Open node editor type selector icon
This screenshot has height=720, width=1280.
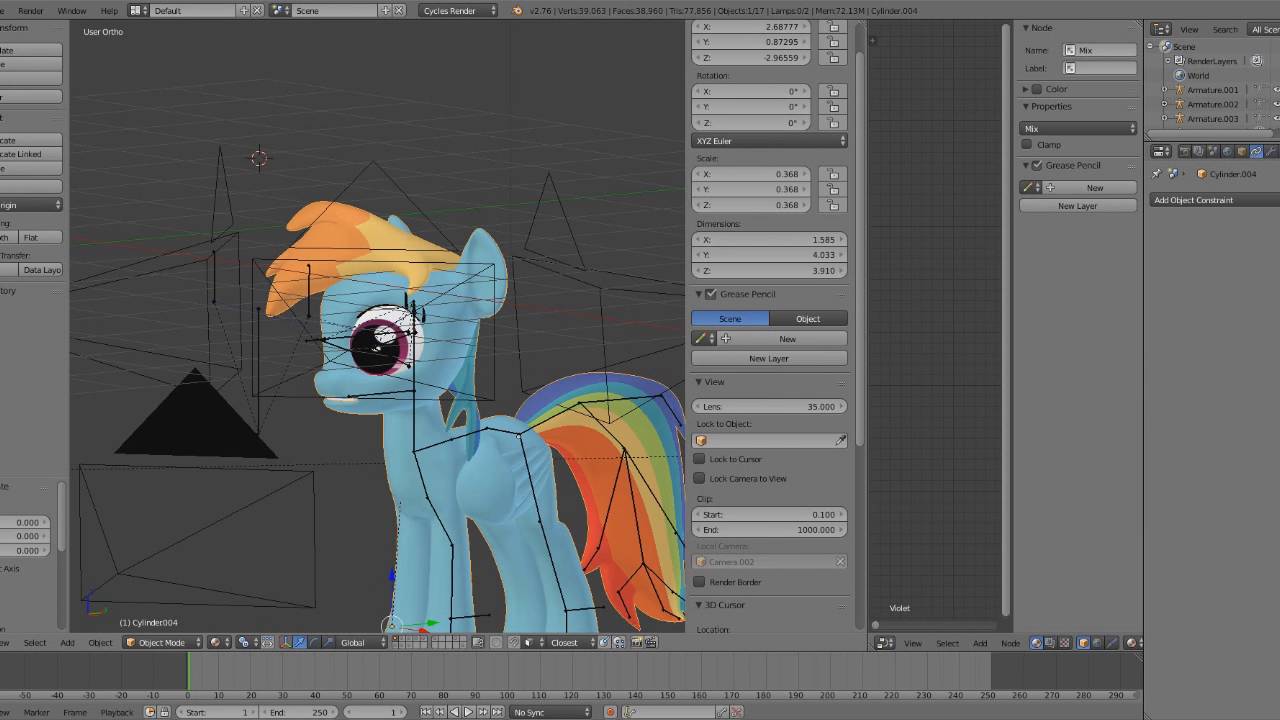pos(885,643)
